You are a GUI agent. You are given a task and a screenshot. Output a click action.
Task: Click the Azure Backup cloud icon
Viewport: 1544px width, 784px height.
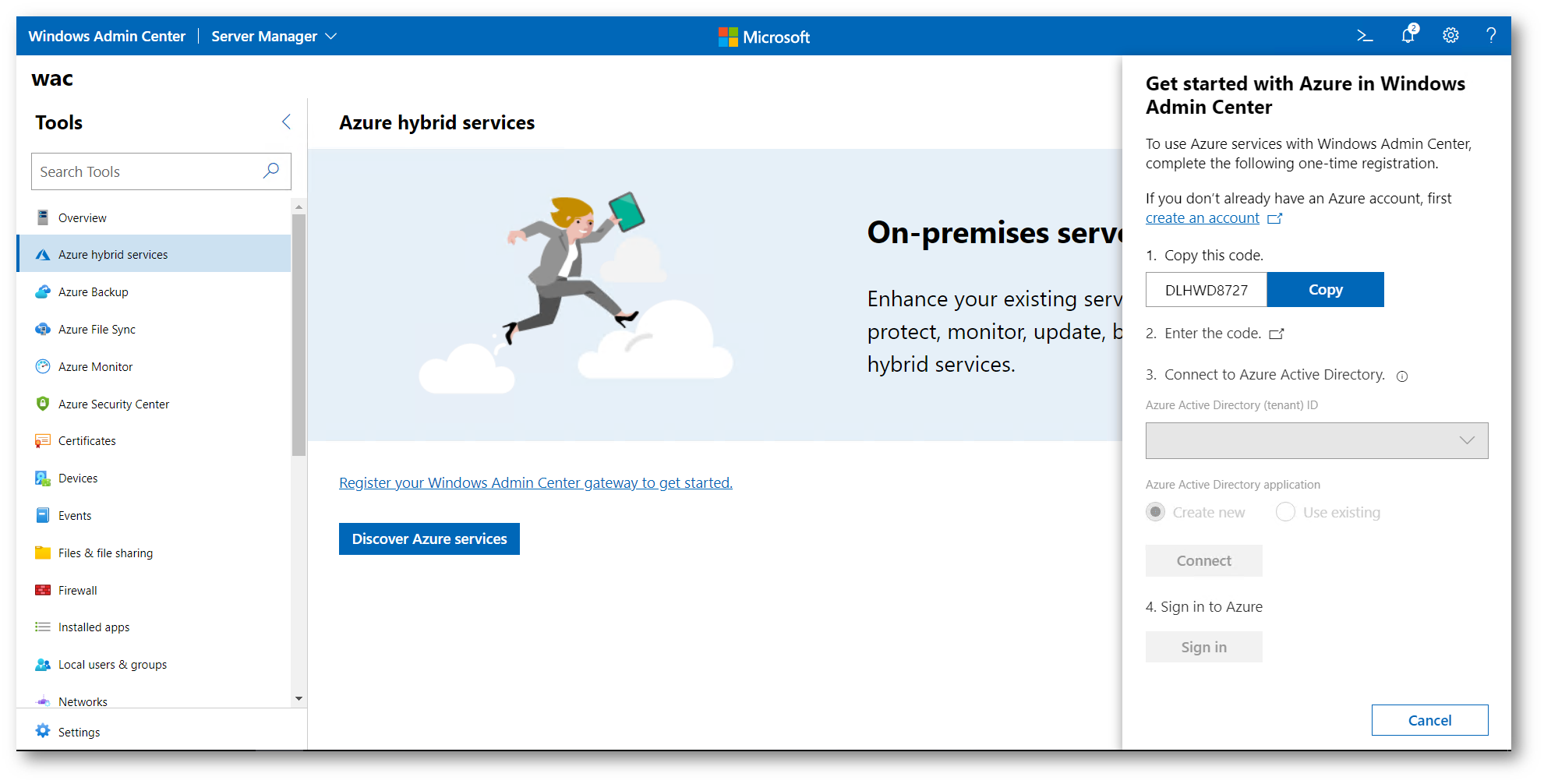point(43,292)
